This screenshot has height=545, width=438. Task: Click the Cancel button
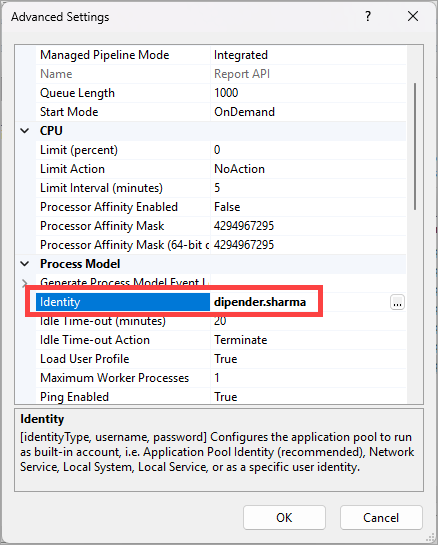381,518
